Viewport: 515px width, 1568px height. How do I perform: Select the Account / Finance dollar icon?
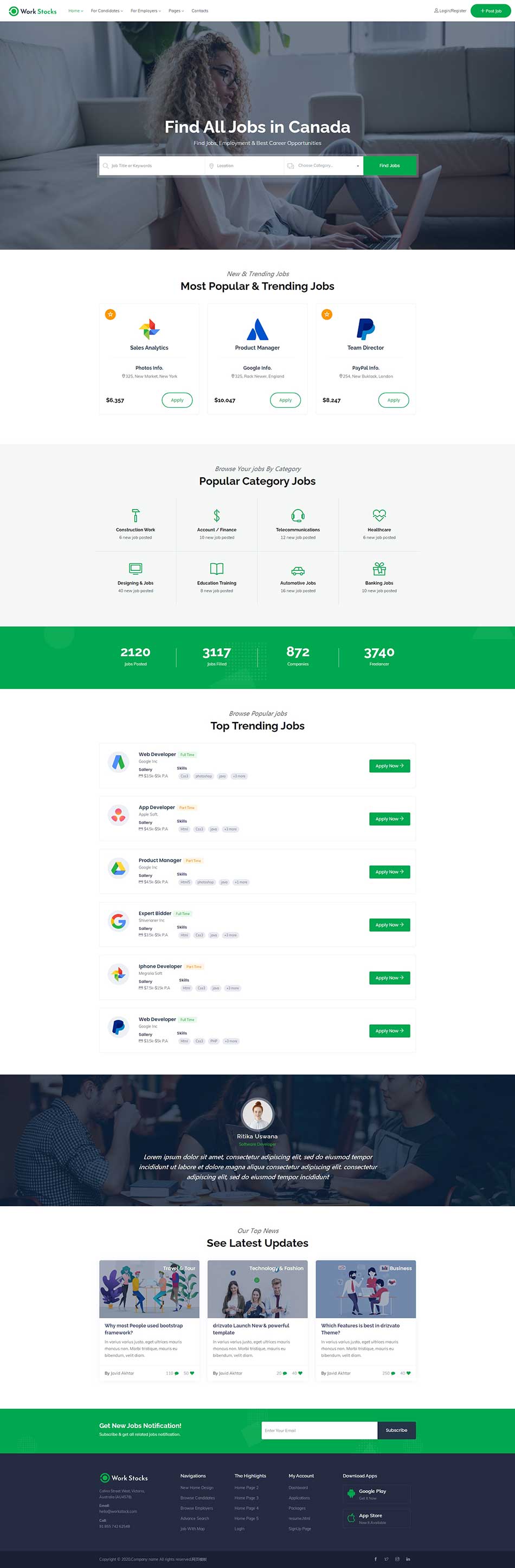tap(216, 515)
